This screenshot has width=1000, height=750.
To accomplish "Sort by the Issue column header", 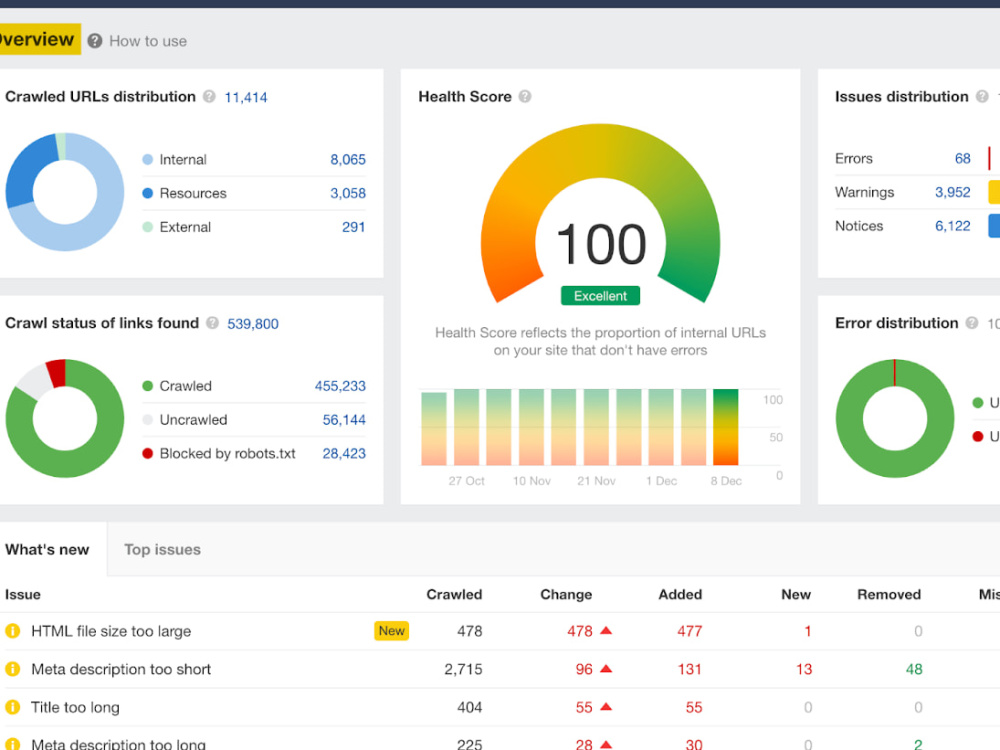I will point(23,594).
